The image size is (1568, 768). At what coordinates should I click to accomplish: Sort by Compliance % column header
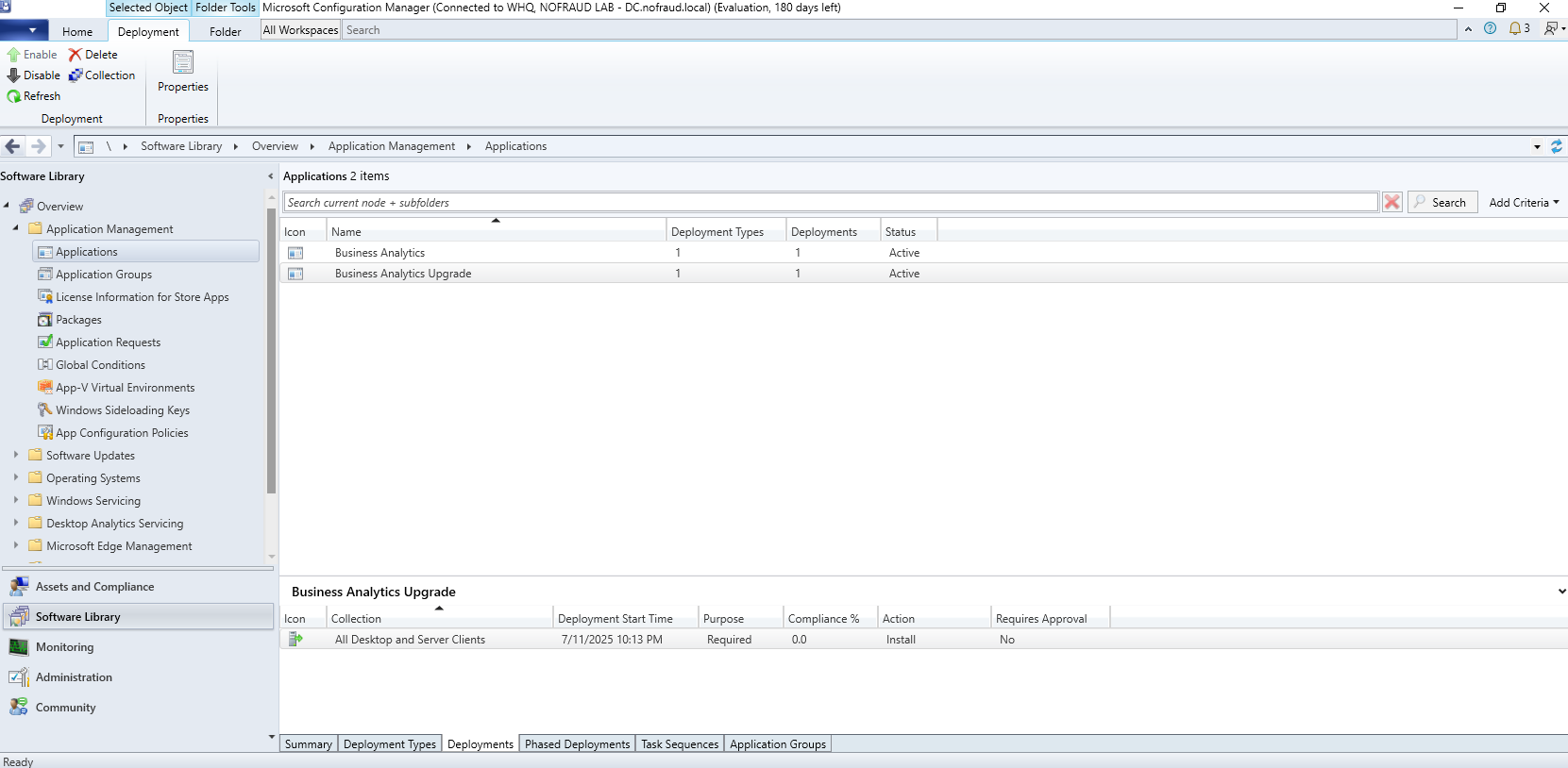[830, 619]
